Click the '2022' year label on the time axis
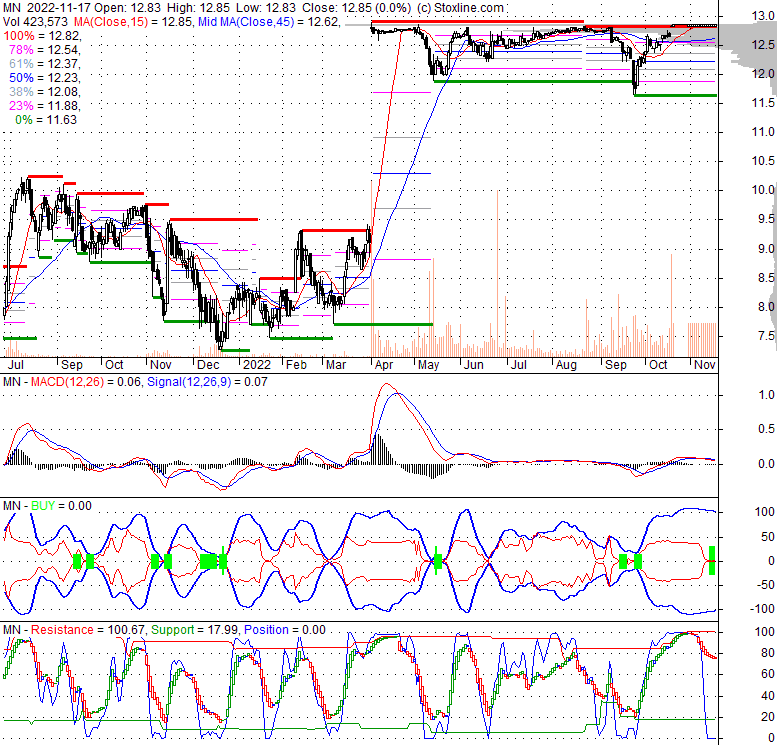778x746 pixels. tap(257, 365)
